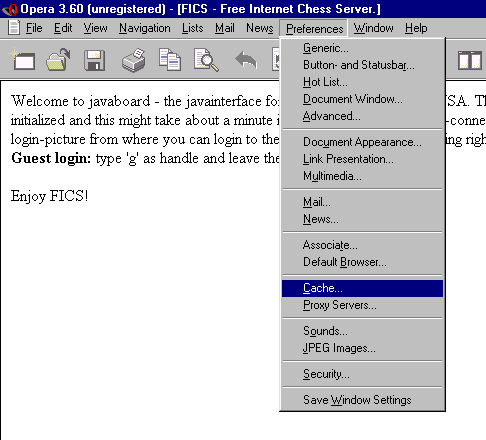Image resolution: width=486 pixels, height=440 pixels.
Task: Open the File menu
Action: 34,28
